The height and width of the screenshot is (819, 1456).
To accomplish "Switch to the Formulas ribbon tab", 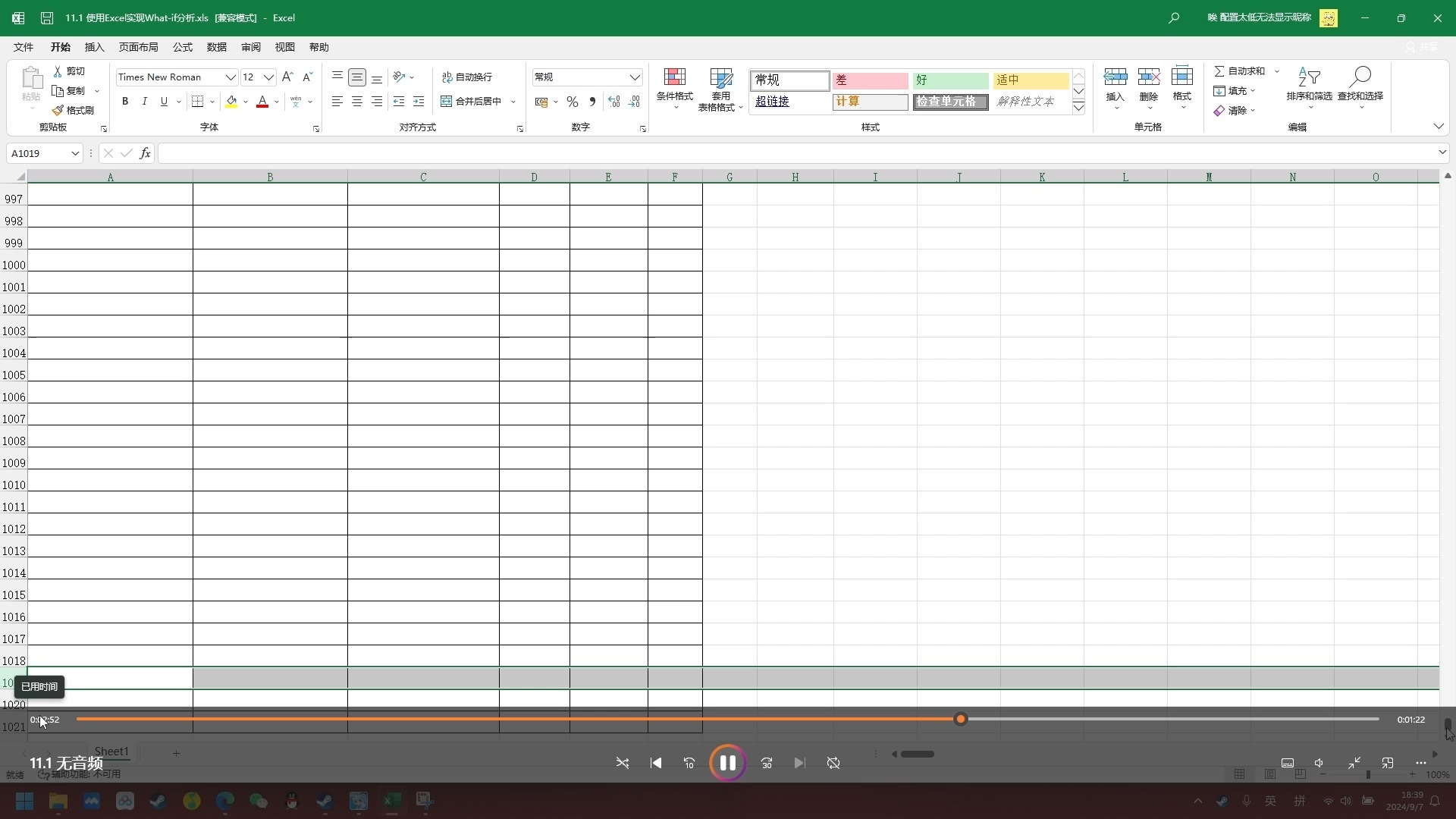I will click(183, 47).
